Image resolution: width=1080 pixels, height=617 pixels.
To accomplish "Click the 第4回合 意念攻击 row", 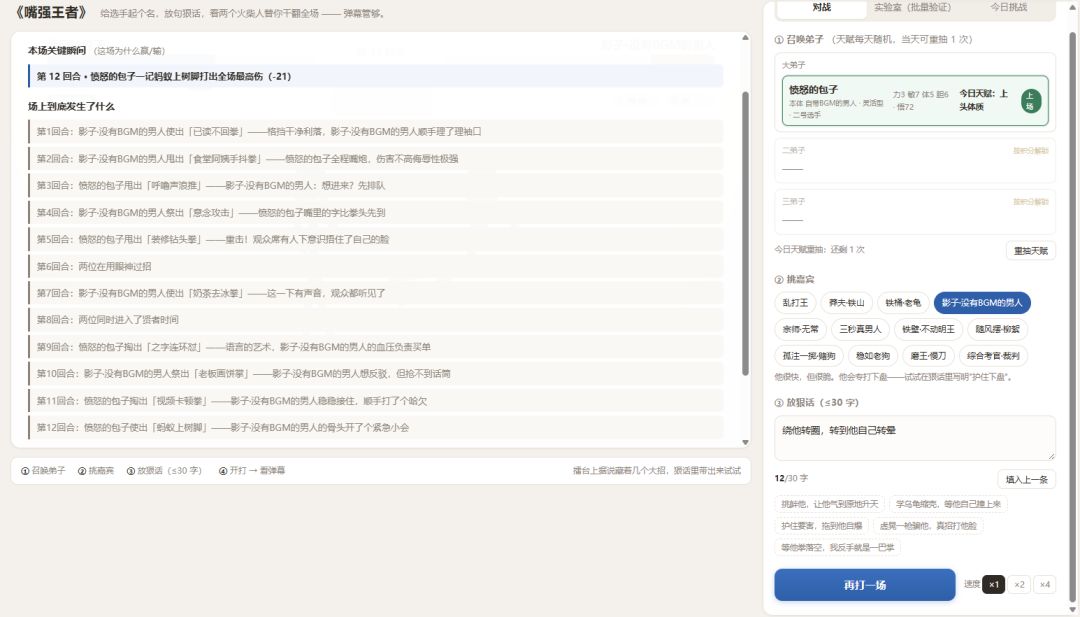I will [375, 213].
